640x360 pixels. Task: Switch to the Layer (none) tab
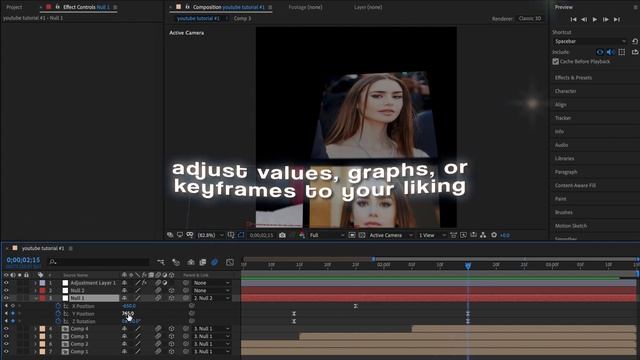(x=368, y=7)
